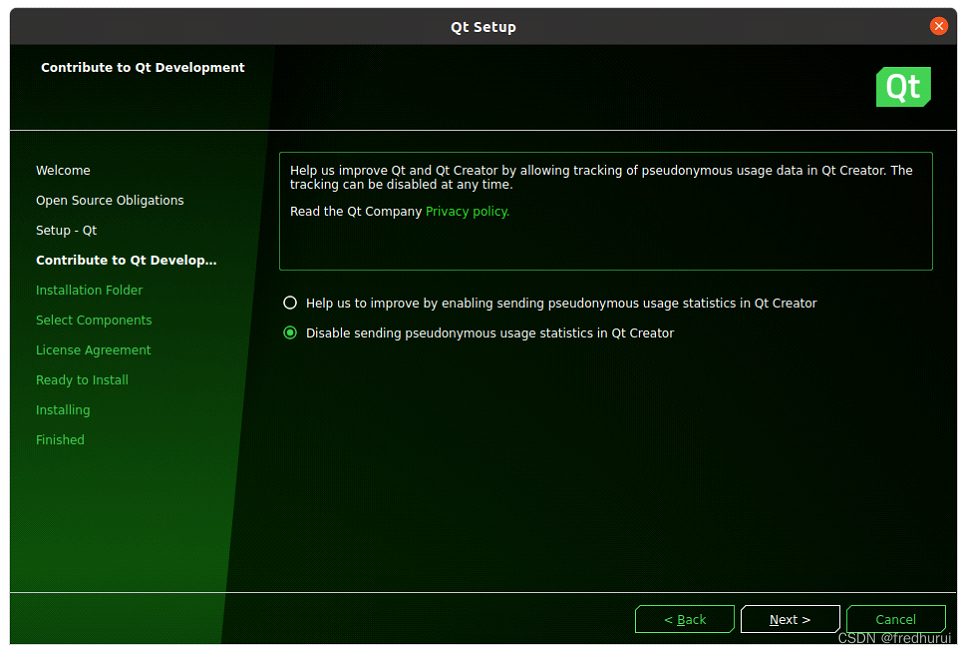Click the Open Source Obligations step
This screenshot has width=967, height=654.
110,201
